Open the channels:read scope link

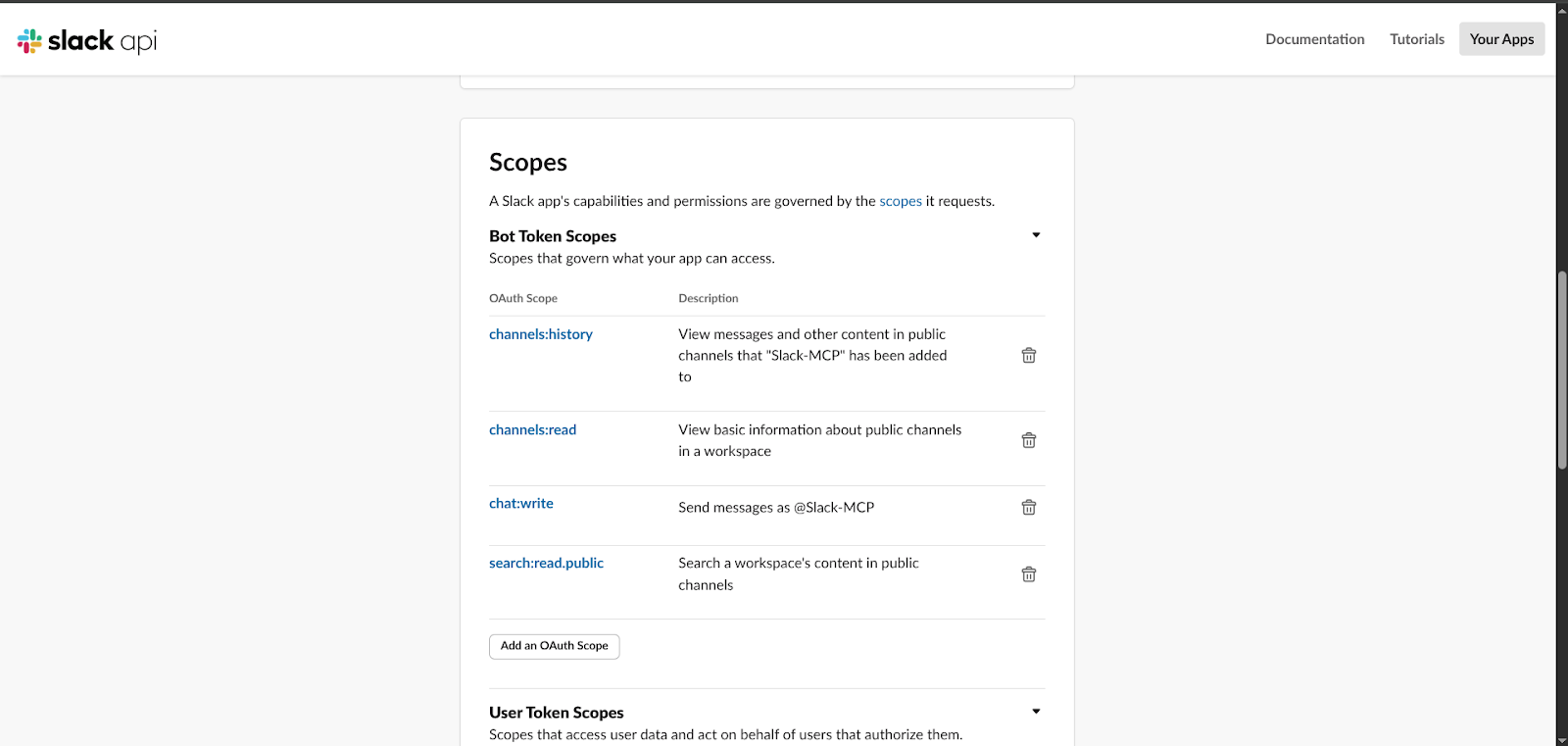[532, 430]
